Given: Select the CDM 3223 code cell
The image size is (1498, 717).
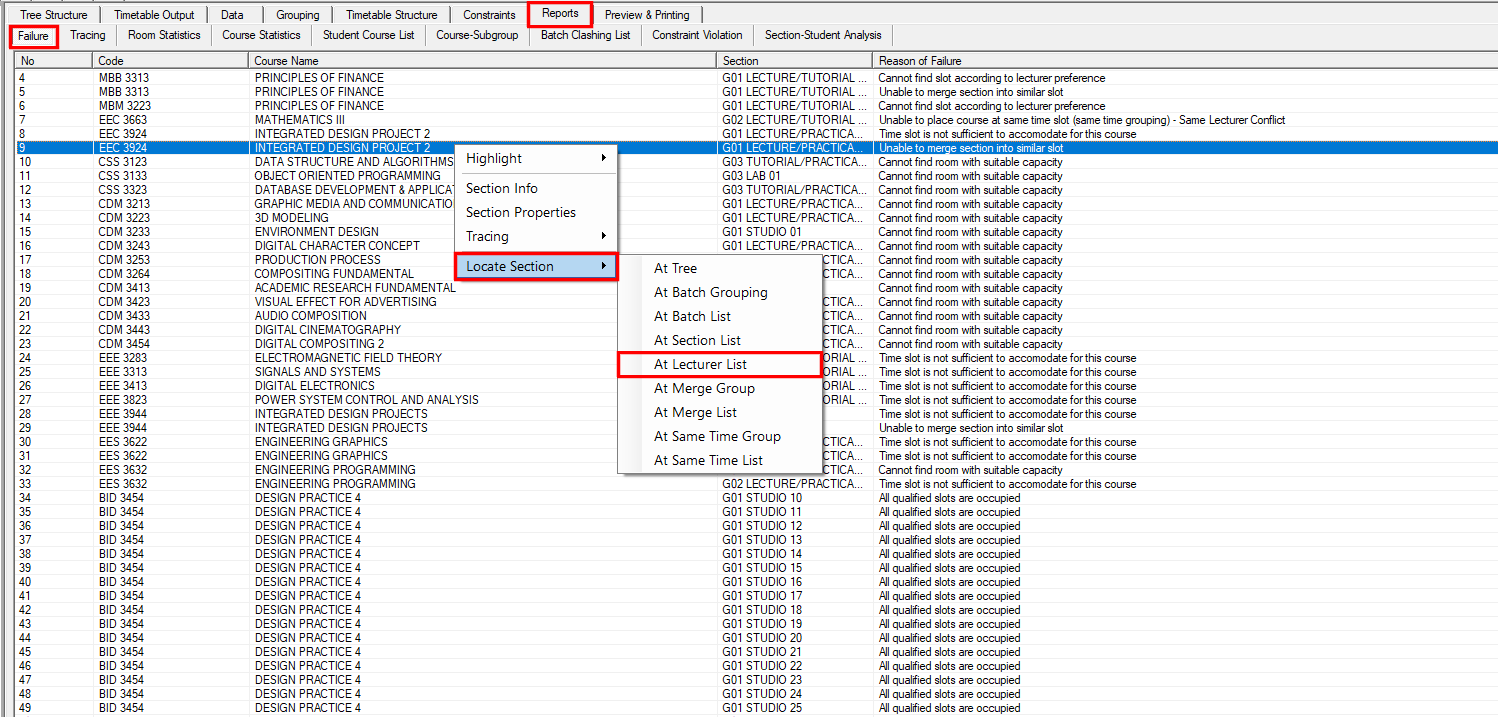Looking at the screenshot, I should coord(123,218).
